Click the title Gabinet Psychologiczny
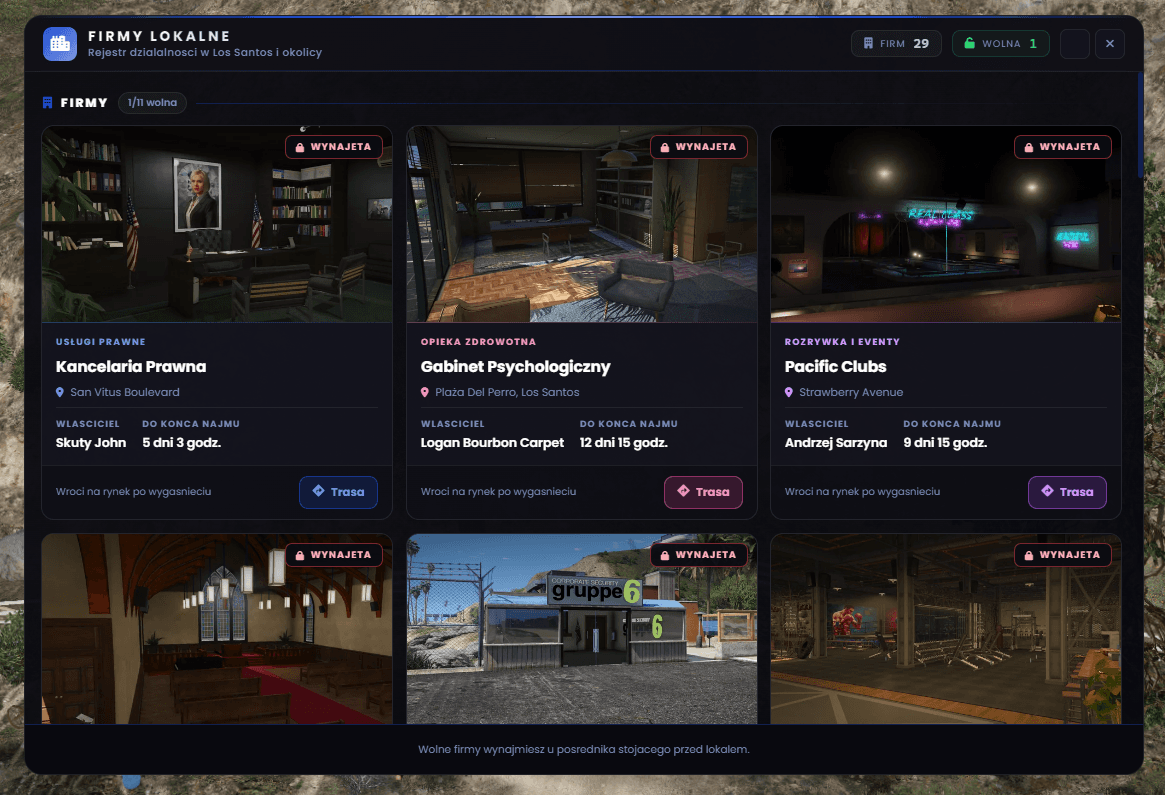 [516, 366]
